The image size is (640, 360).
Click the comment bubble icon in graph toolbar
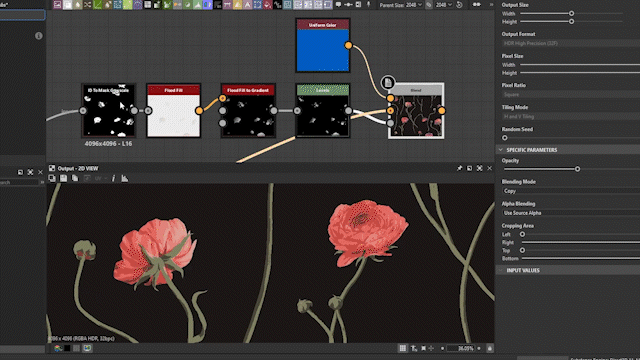pos(338,5)
